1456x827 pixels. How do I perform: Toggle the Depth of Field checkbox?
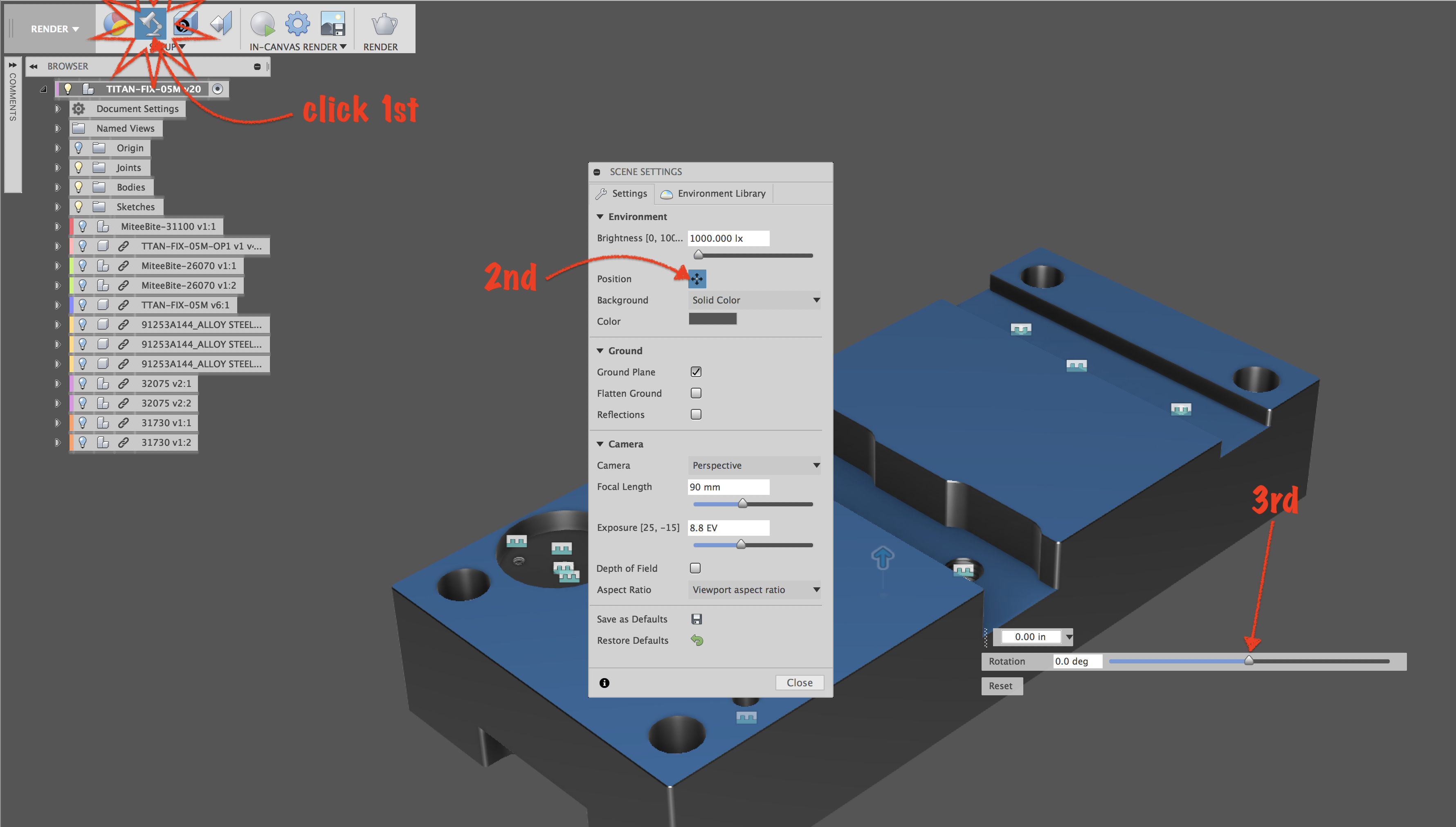695,568
